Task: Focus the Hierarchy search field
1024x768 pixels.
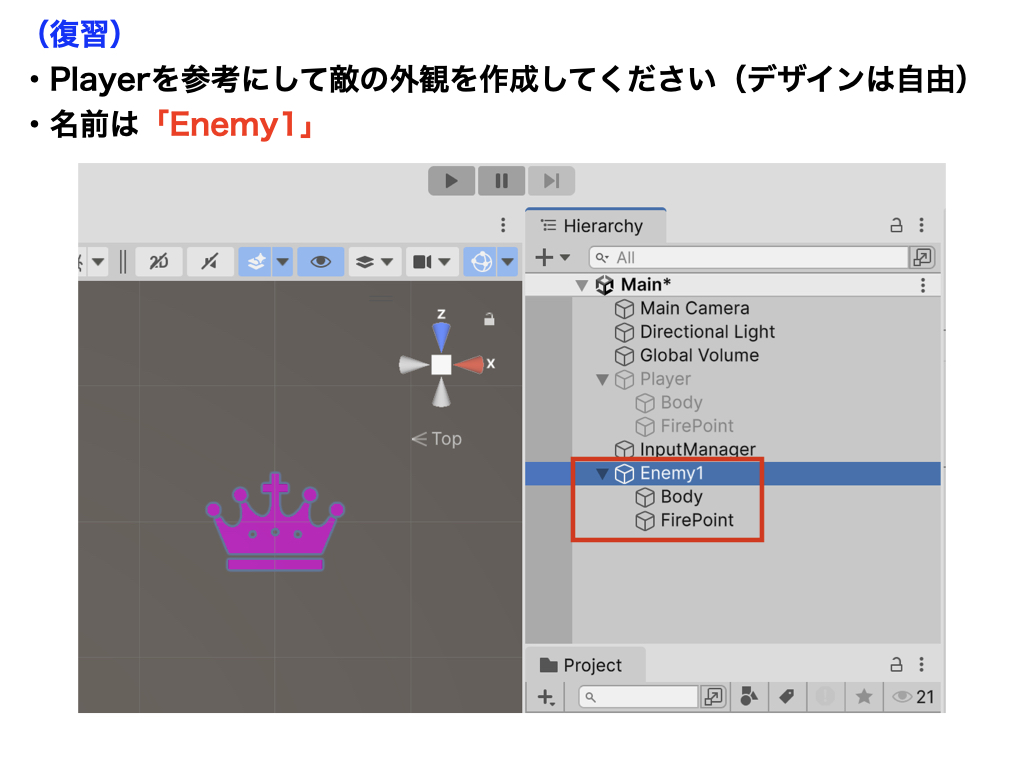Action: (748, 257)
